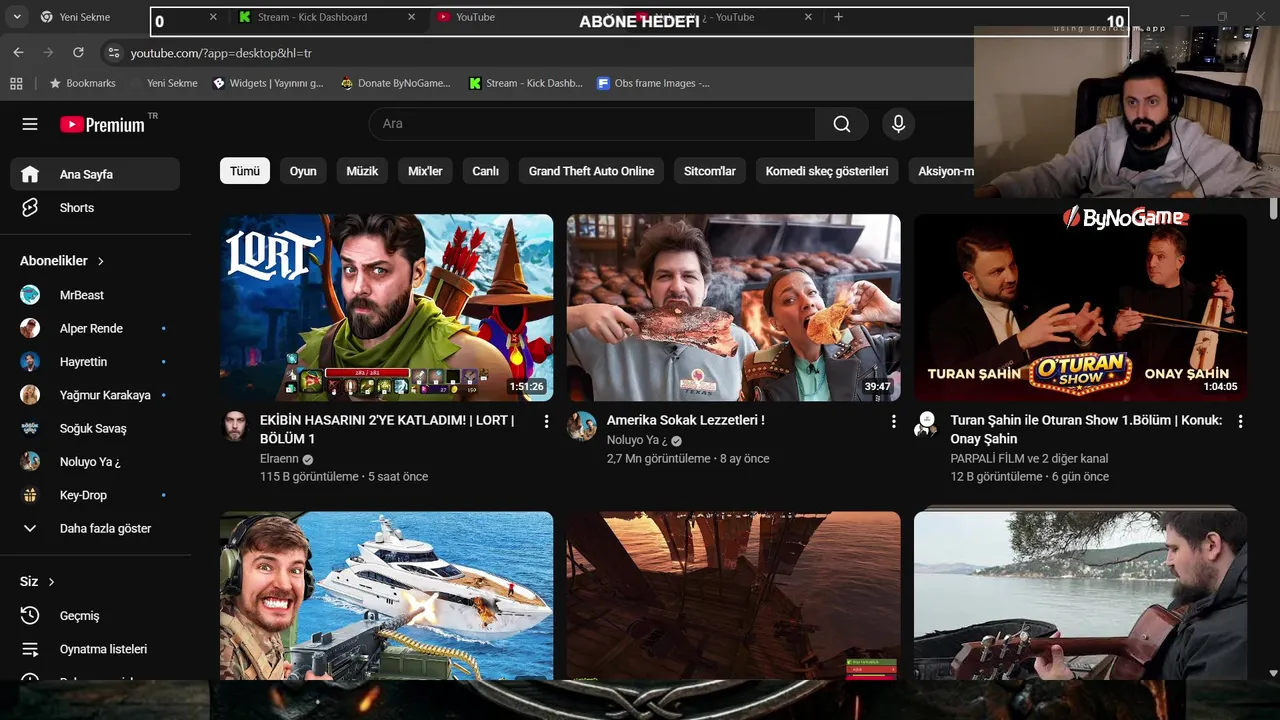Go back with browser back arrow
Screen dimensions: 1280x720
[x=18, y=52]
